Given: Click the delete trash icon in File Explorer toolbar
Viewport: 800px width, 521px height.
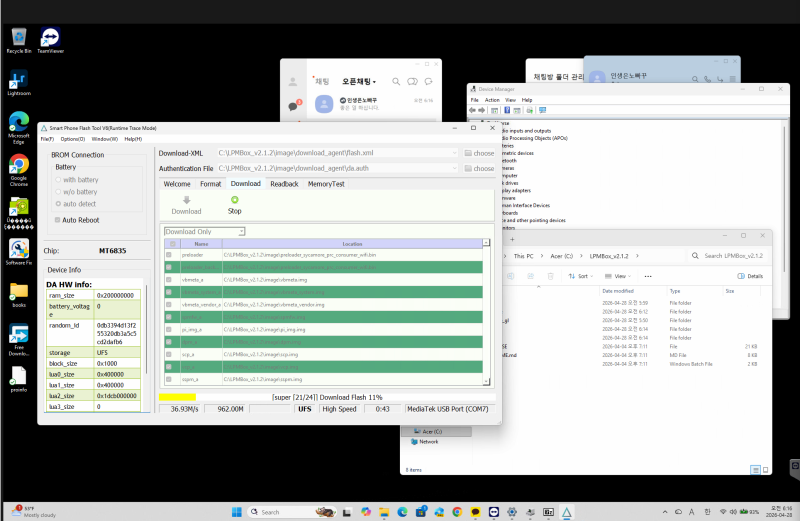Looking at the screenshot, I should coord(551,276).
